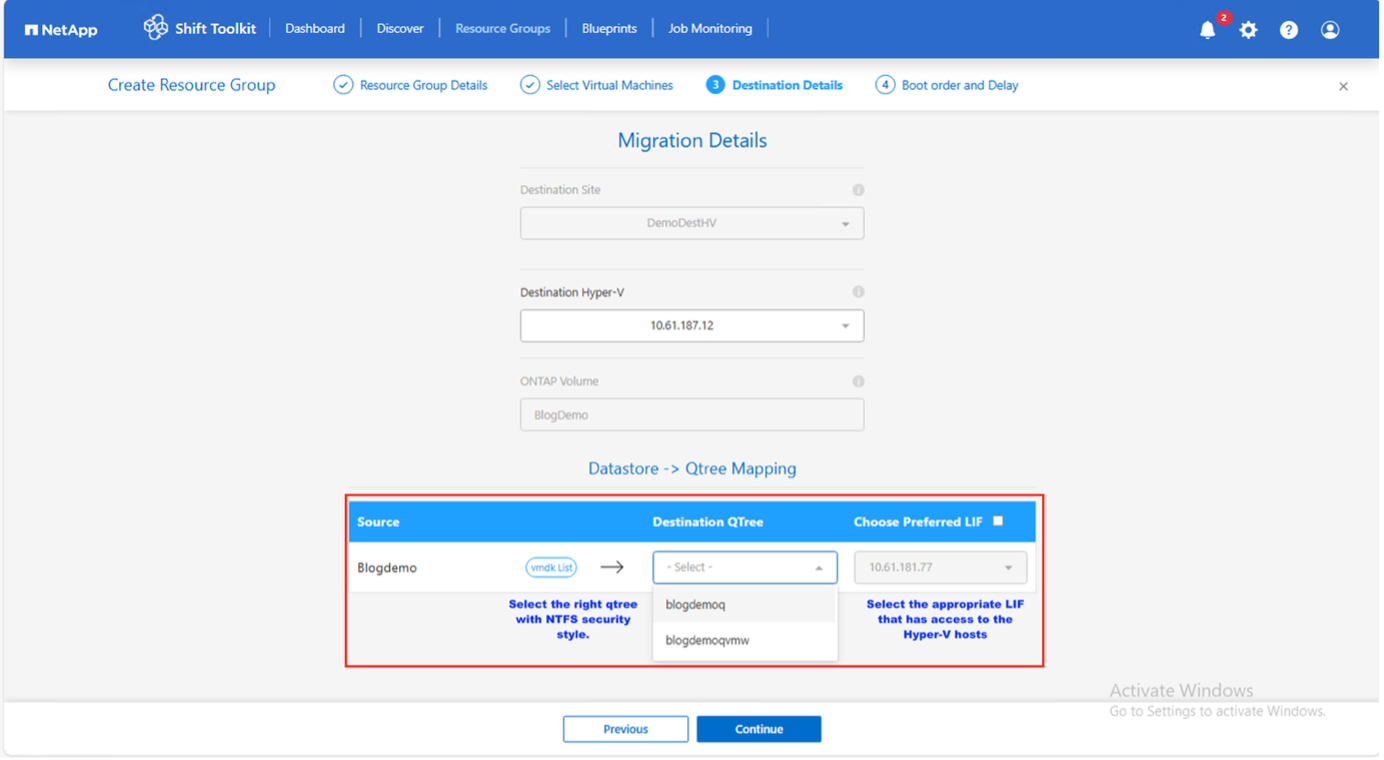This screenshot has width=1384, height=760.
Task: Click the info icon beside Destination Site
Action: click(x=860, y=189)
